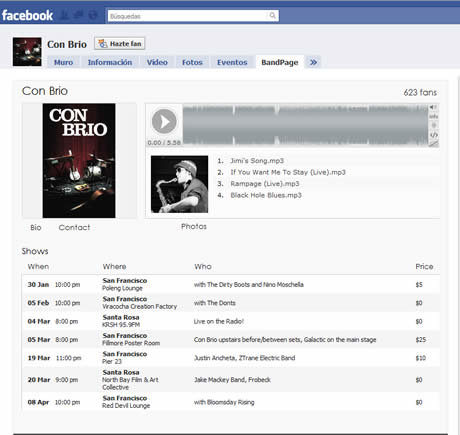Click Red Devil Lounge venue
Viewport: 460px width, 435px height.
(x=126, y=406)
